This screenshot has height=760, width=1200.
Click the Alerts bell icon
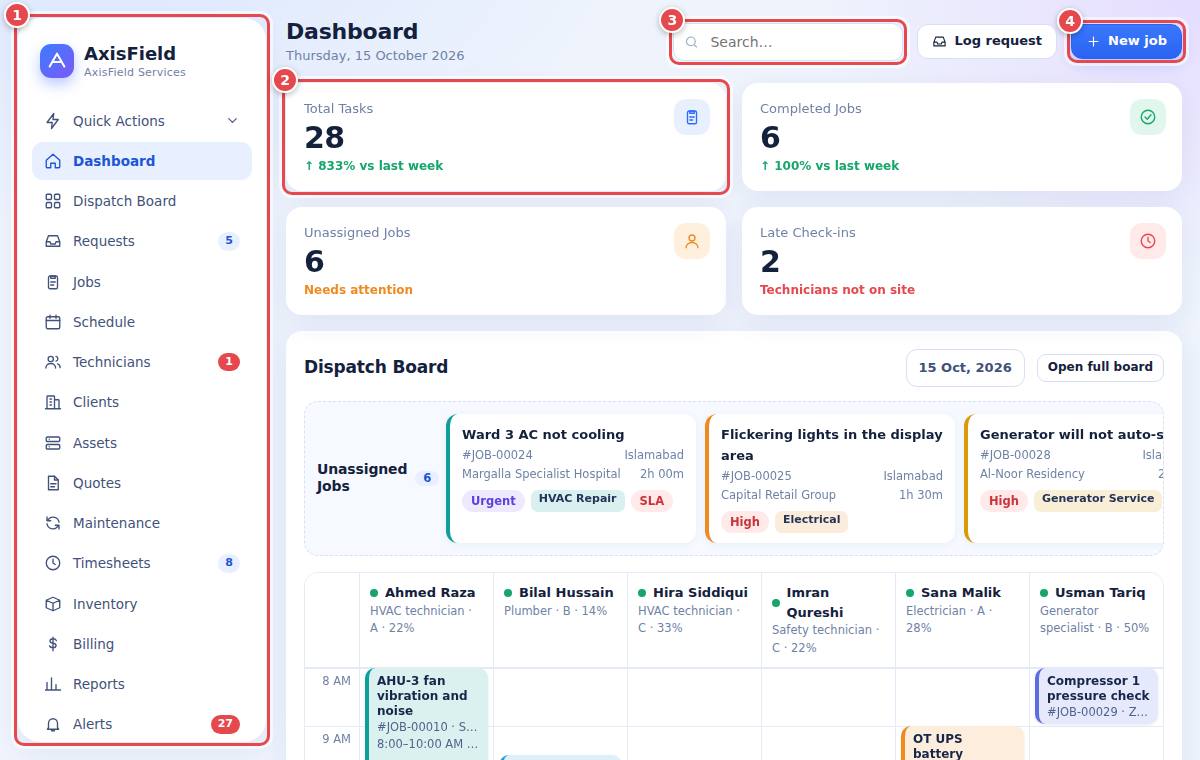point(53,724)
